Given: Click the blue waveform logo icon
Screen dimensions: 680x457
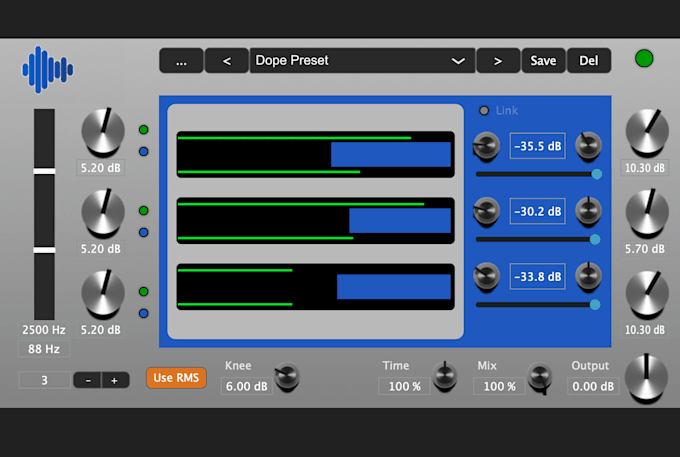Looking at the screenshot, I should point(48,69).
